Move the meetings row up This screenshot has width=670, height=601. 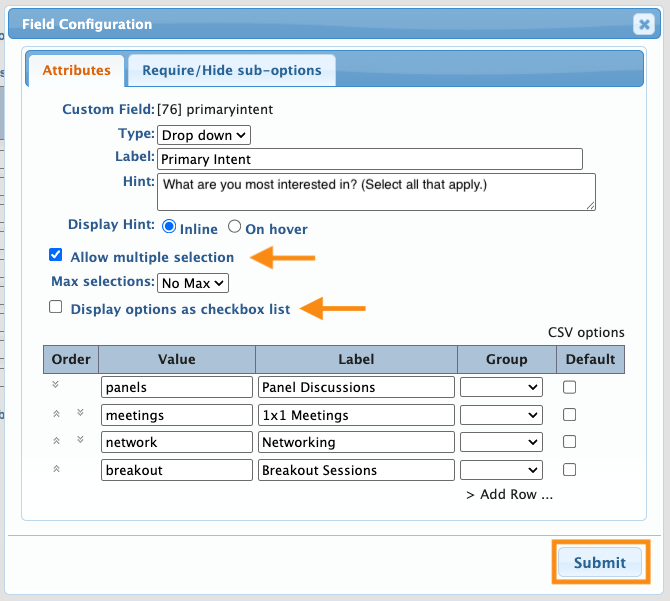pos(56,414)
